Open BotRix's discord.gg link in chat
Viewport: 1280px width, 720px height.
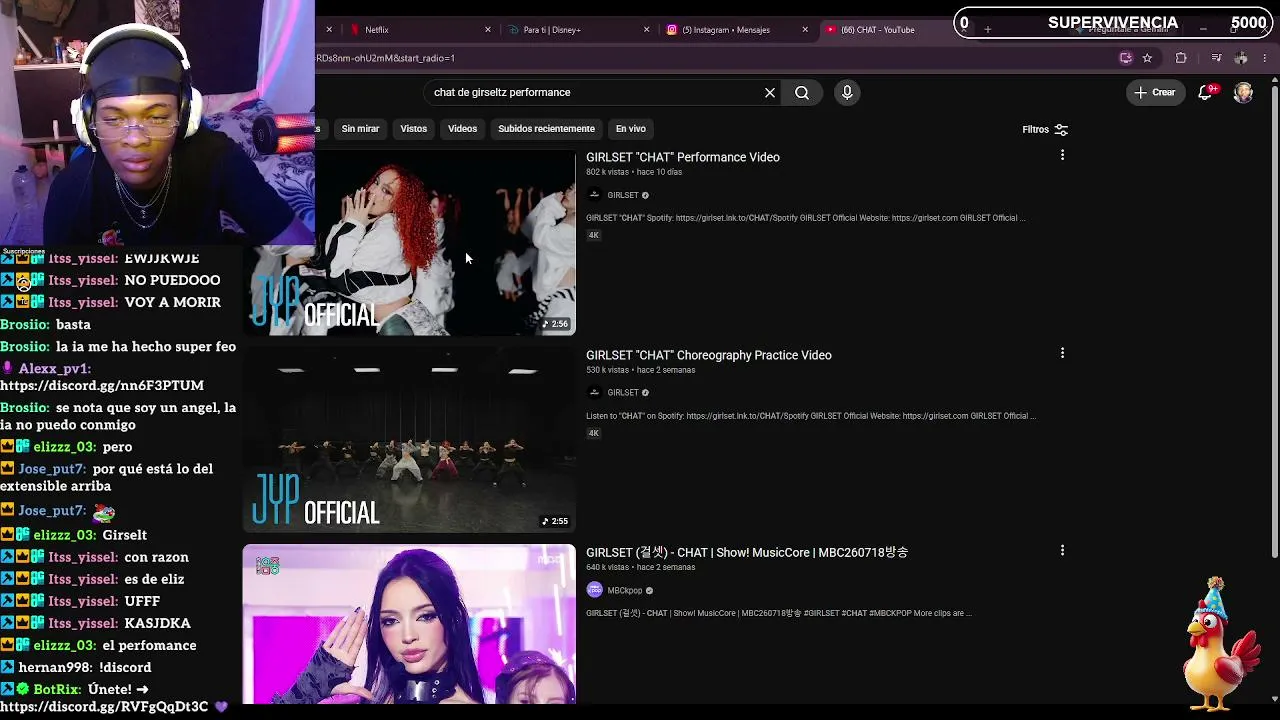pyautogui.click(x=104, y=706)
